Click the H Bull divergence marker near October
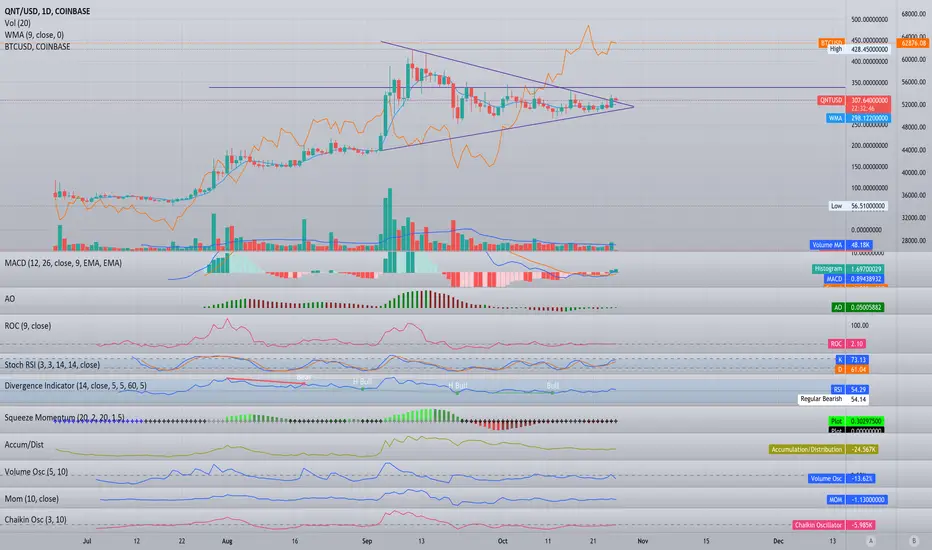The height and width of the screenshot is (550, 932). click(458, 385)
